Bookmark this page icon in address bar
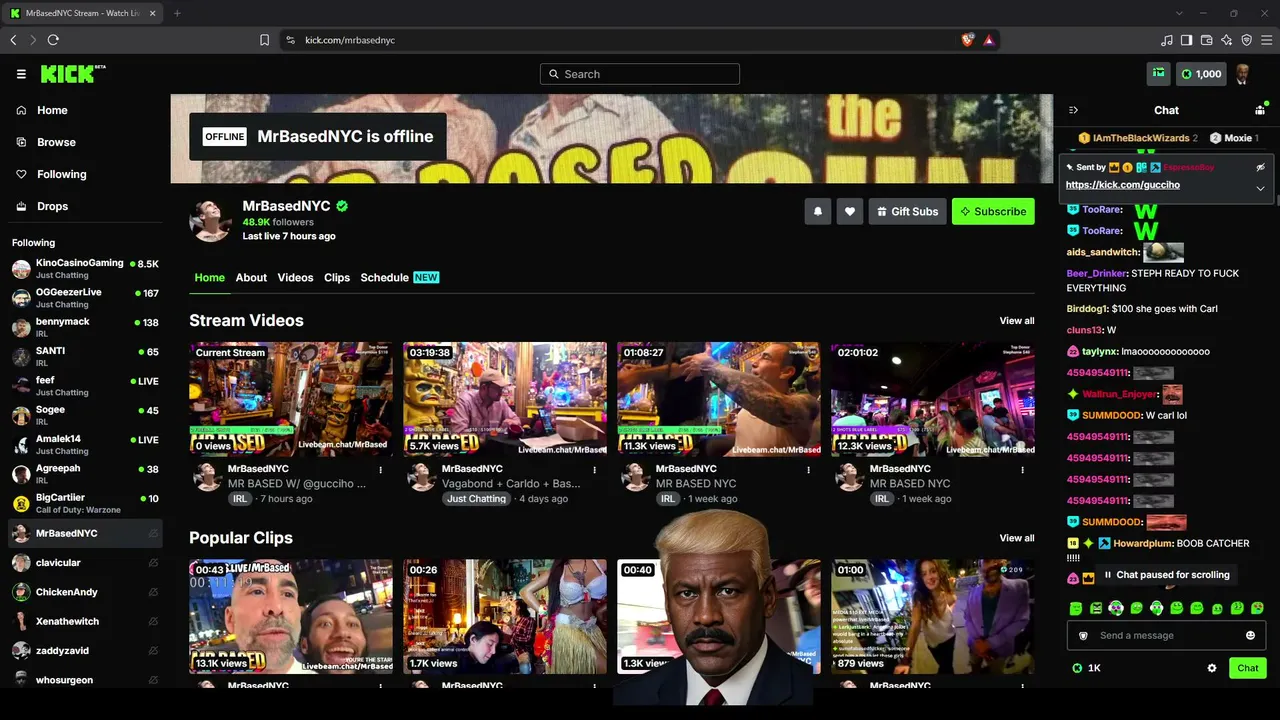Viewport: 1280px width, 720px height. pyautogui.click(x=264, y=40)
